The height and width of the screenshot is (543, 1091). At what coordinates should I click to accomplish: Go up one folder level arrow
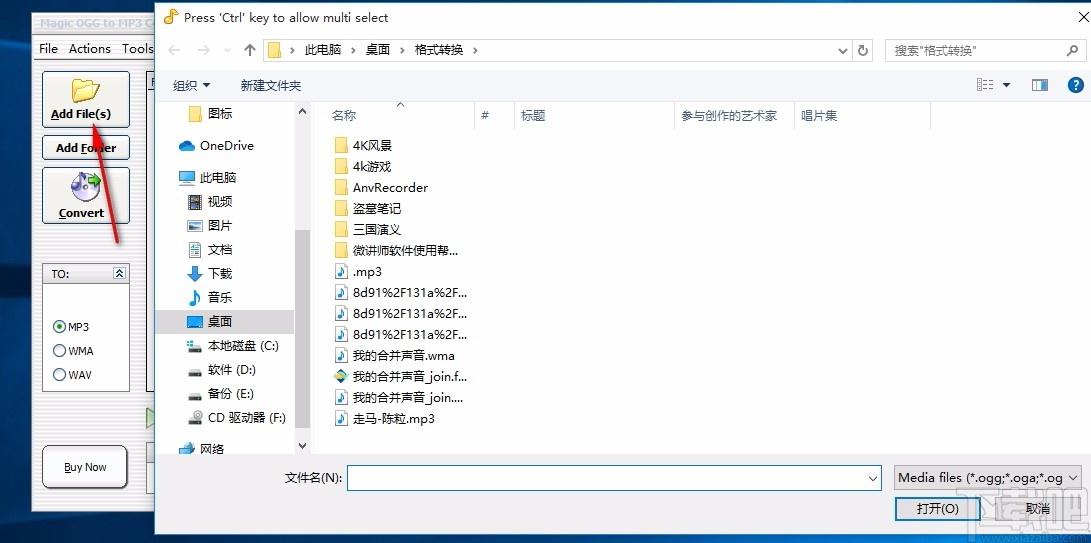point(250,50)
